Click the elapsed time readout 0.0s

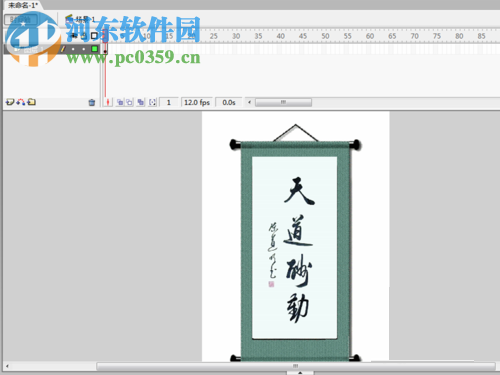[x=229, y=102]
